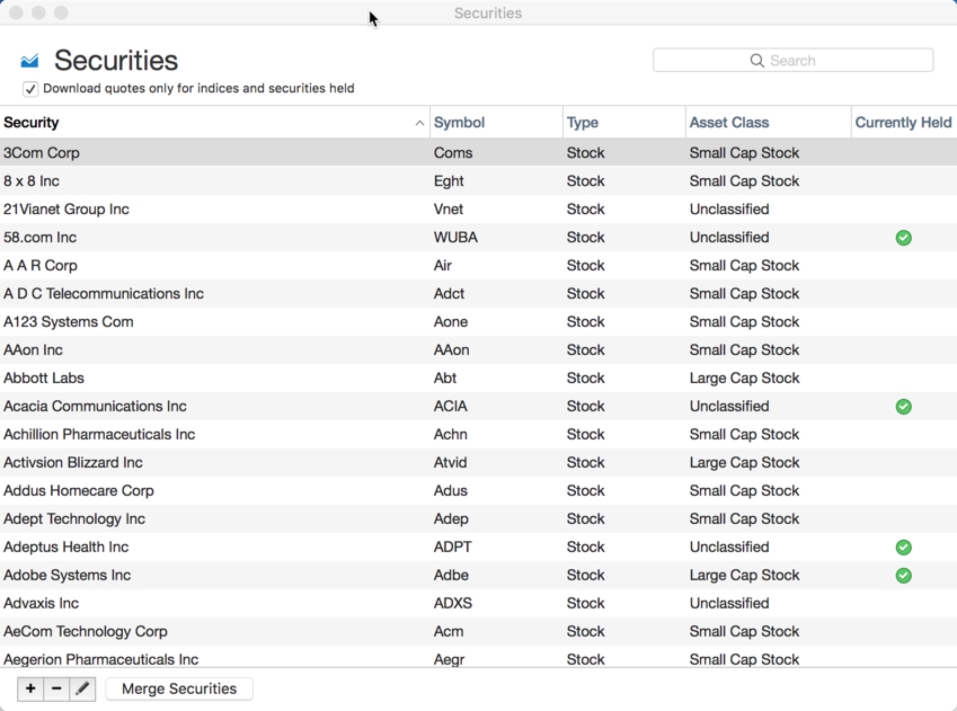The width and height of the screenshot is (957, 711).
Task: Click green held checkmark for 58.com Inc
Action: tap(903, 238)
